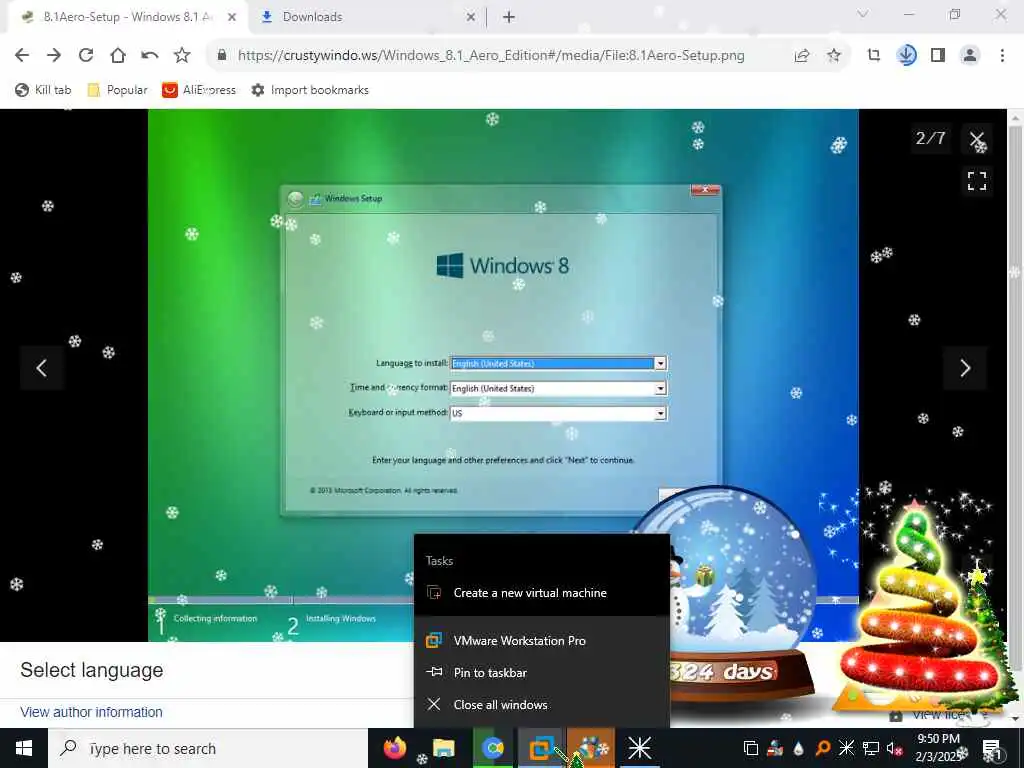Show the previous gallery image
Viewport: 1024px width, 768px height.
pos(42,368)
